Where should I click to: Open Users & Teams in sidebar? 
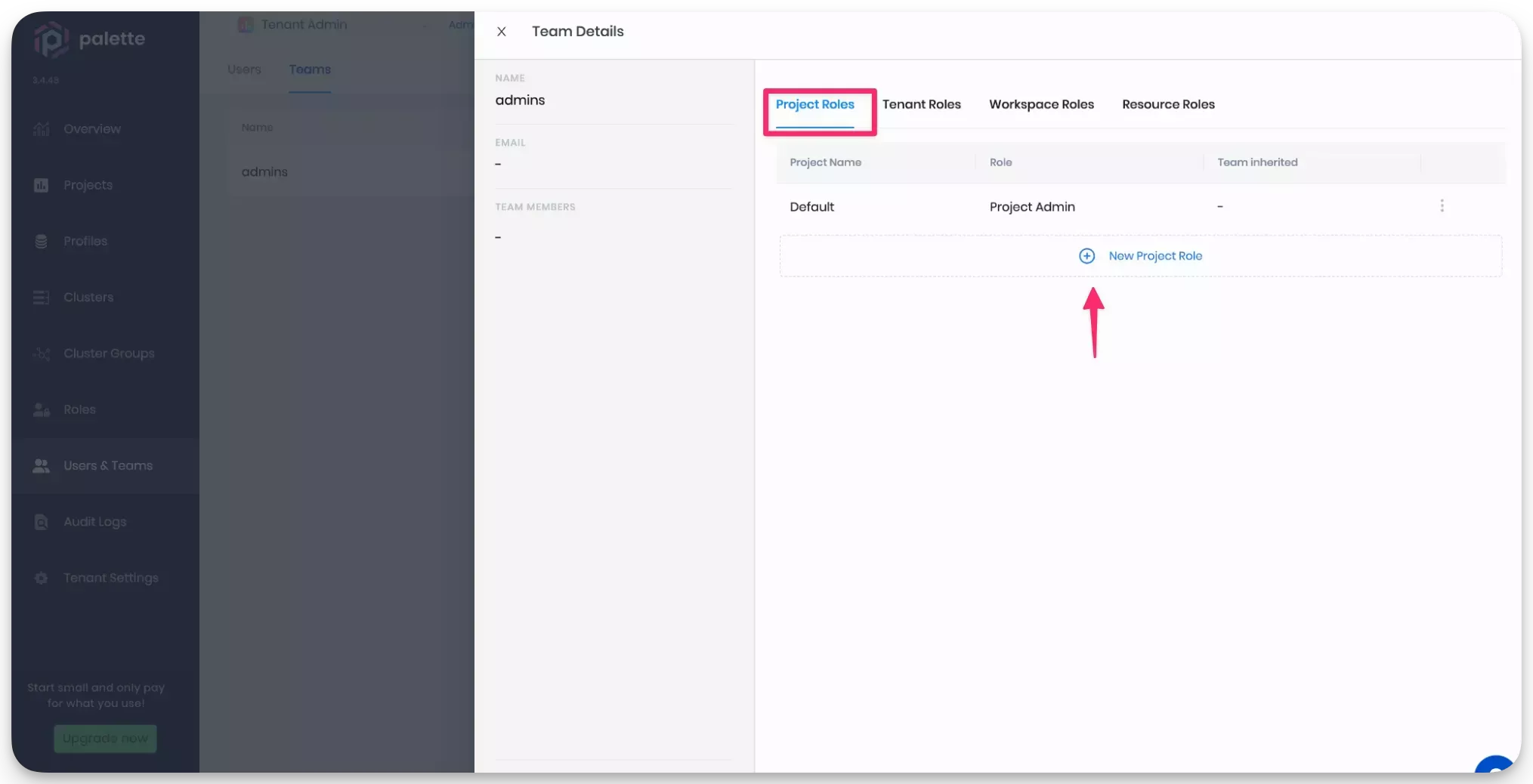(x=107, y=466)
